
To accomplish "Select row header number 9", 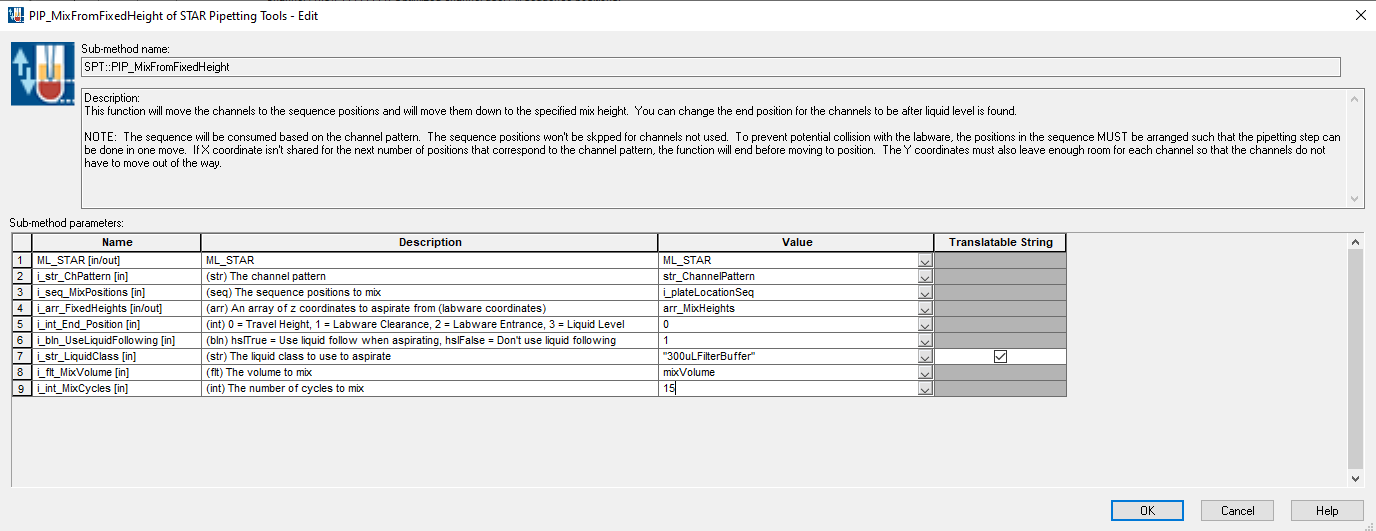I will (x=21, y=388).
